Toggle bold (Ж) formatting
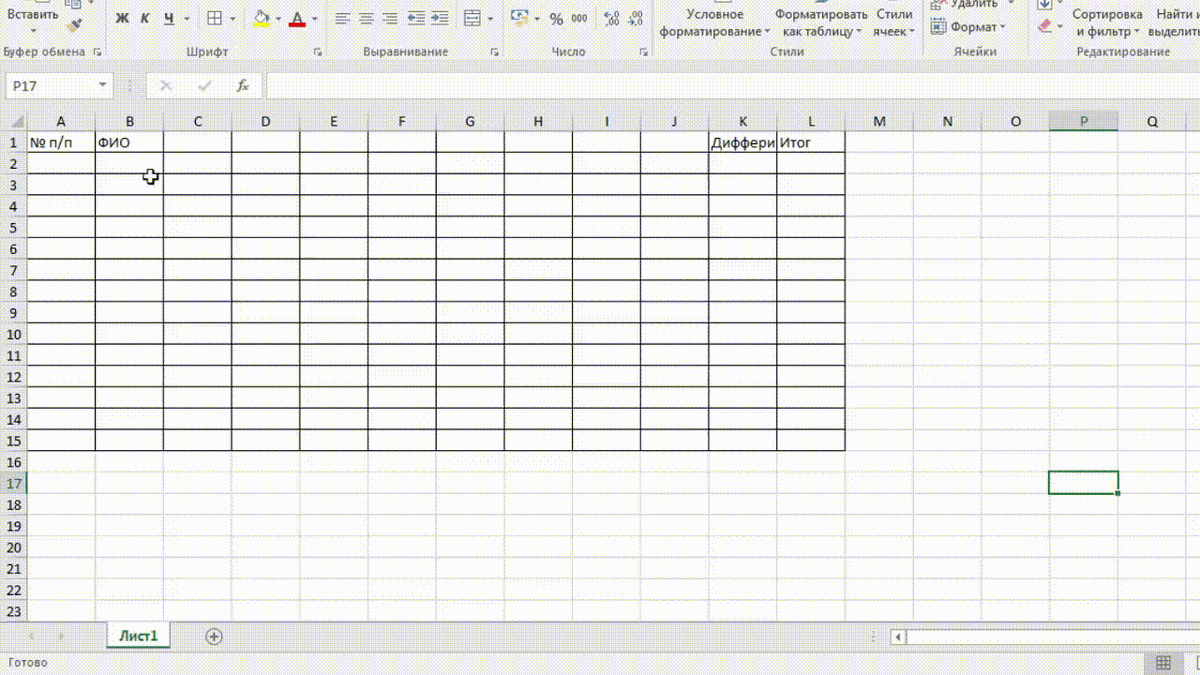The image size is (1200, 675). click(122, 19)
